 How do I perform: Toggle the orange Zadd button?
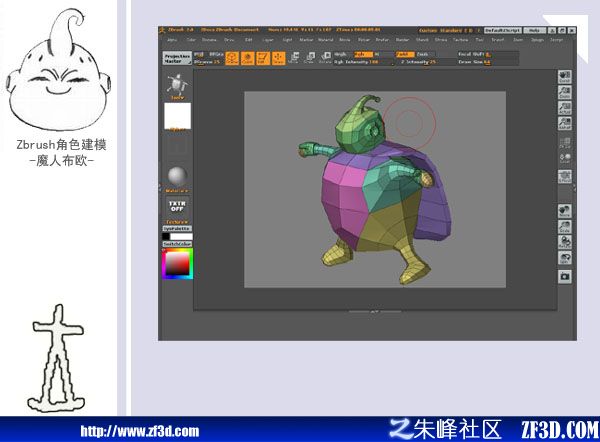pyautogui.click(x=405, y=54)
